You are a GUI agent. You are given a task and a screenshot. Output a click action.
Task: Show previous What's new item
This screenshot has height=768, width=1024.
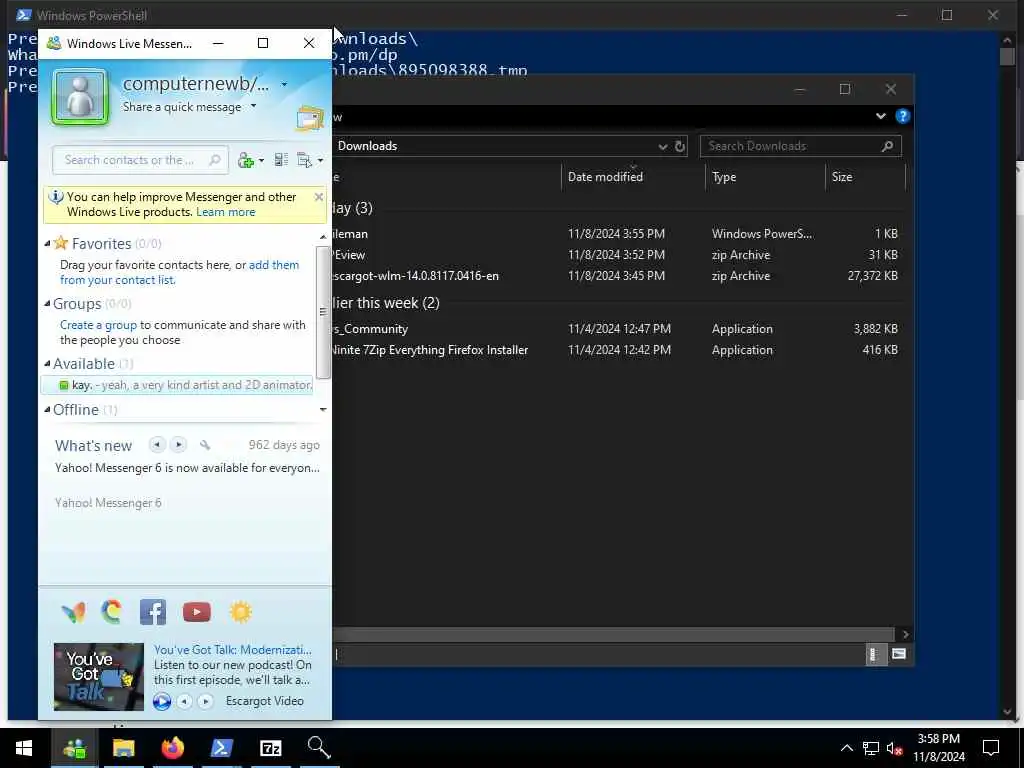pos(157,445)
